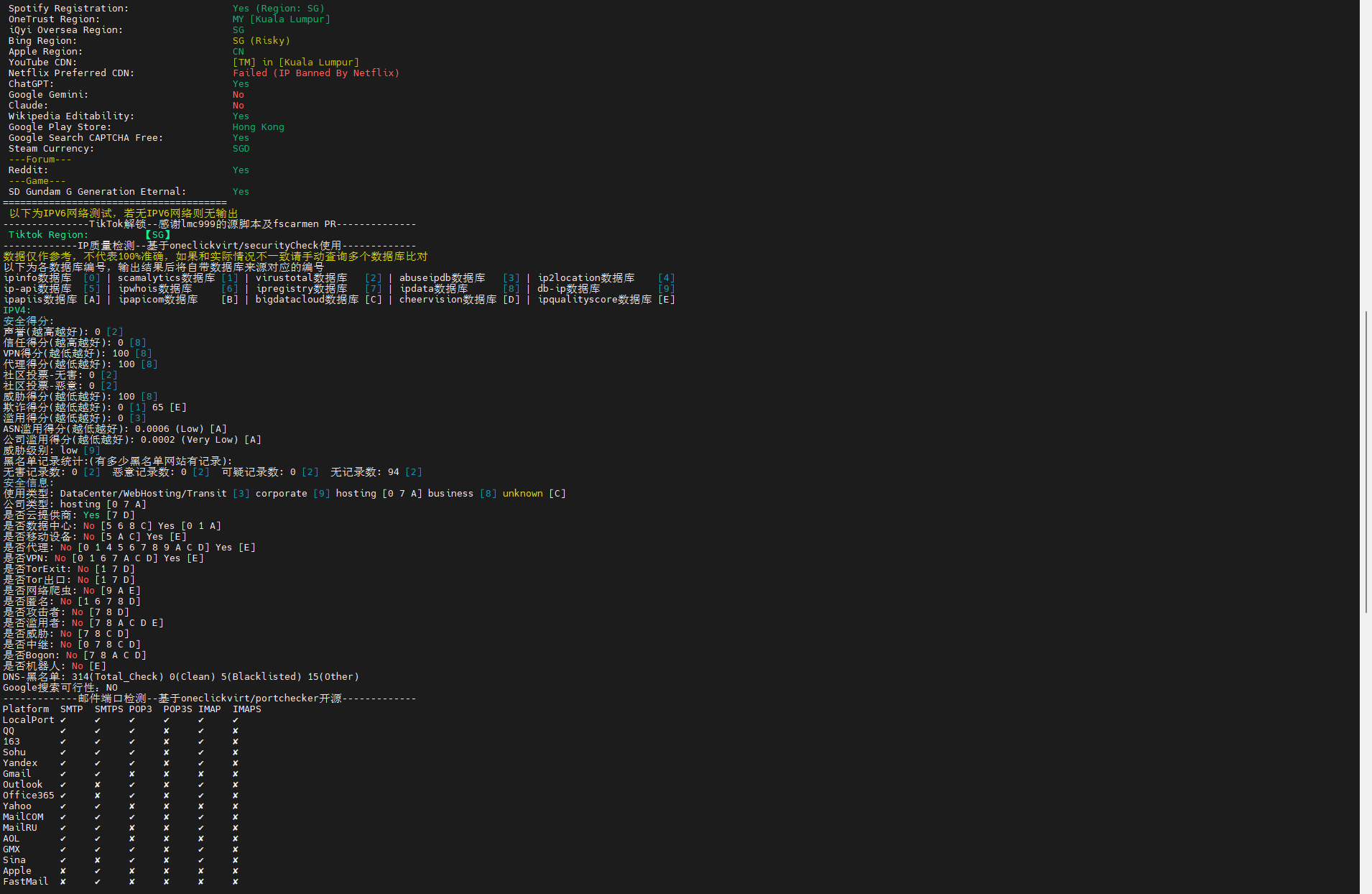The width and height of the screenshot is (1372, 894).
Task: Click 'SG (Risky)' Bing region value
Action: tap(261, 41)
